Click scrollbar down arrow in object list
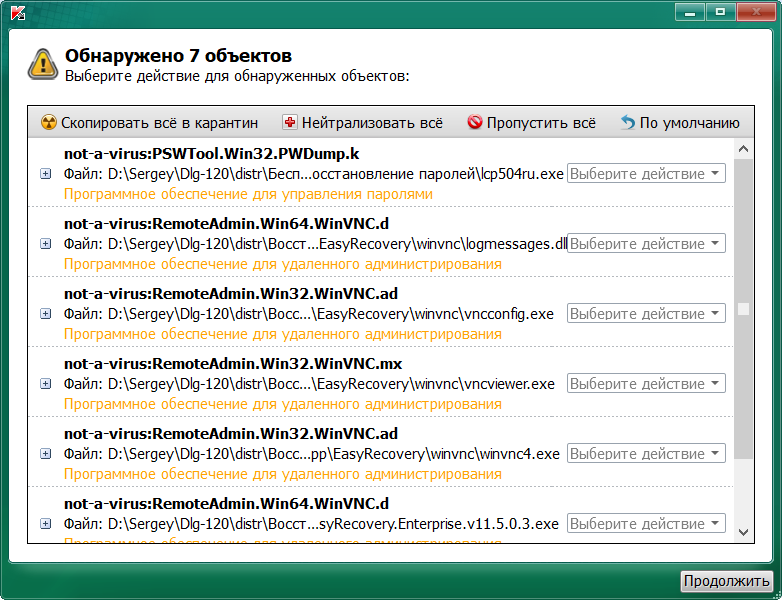The width and height of the screenshot is (782, 600). [x=743, y=533]
